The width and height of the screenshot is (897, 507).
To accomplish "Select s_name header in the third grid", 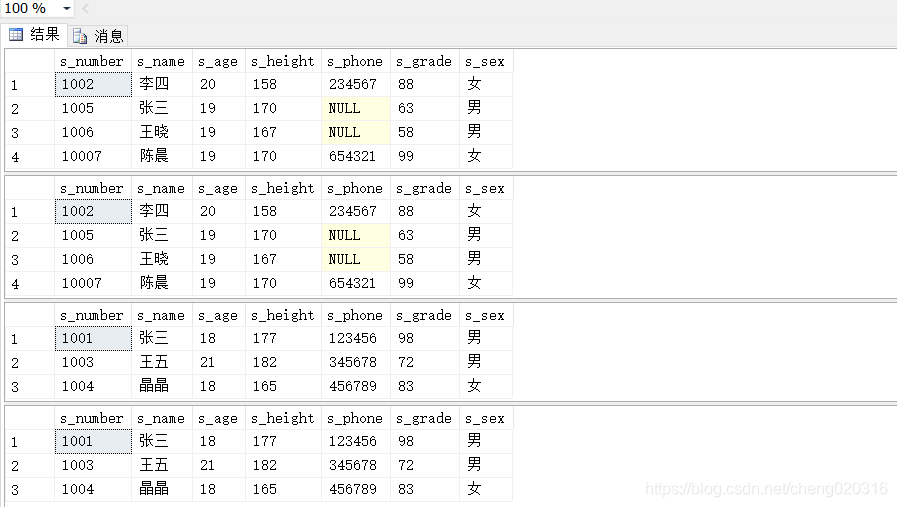I will click(x=162, y=315).
